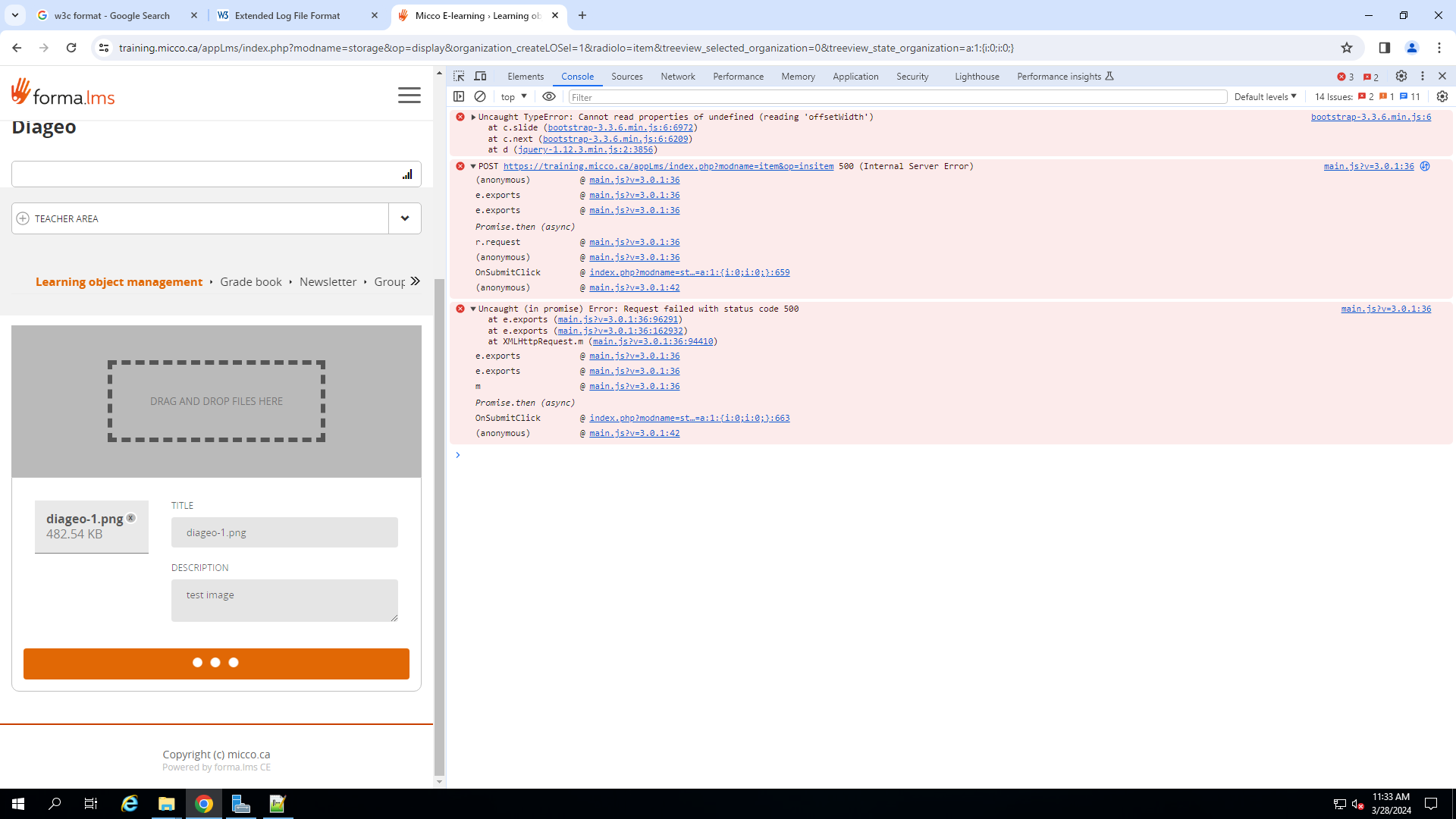Open the console settings gear icon

click(1442, 96)
